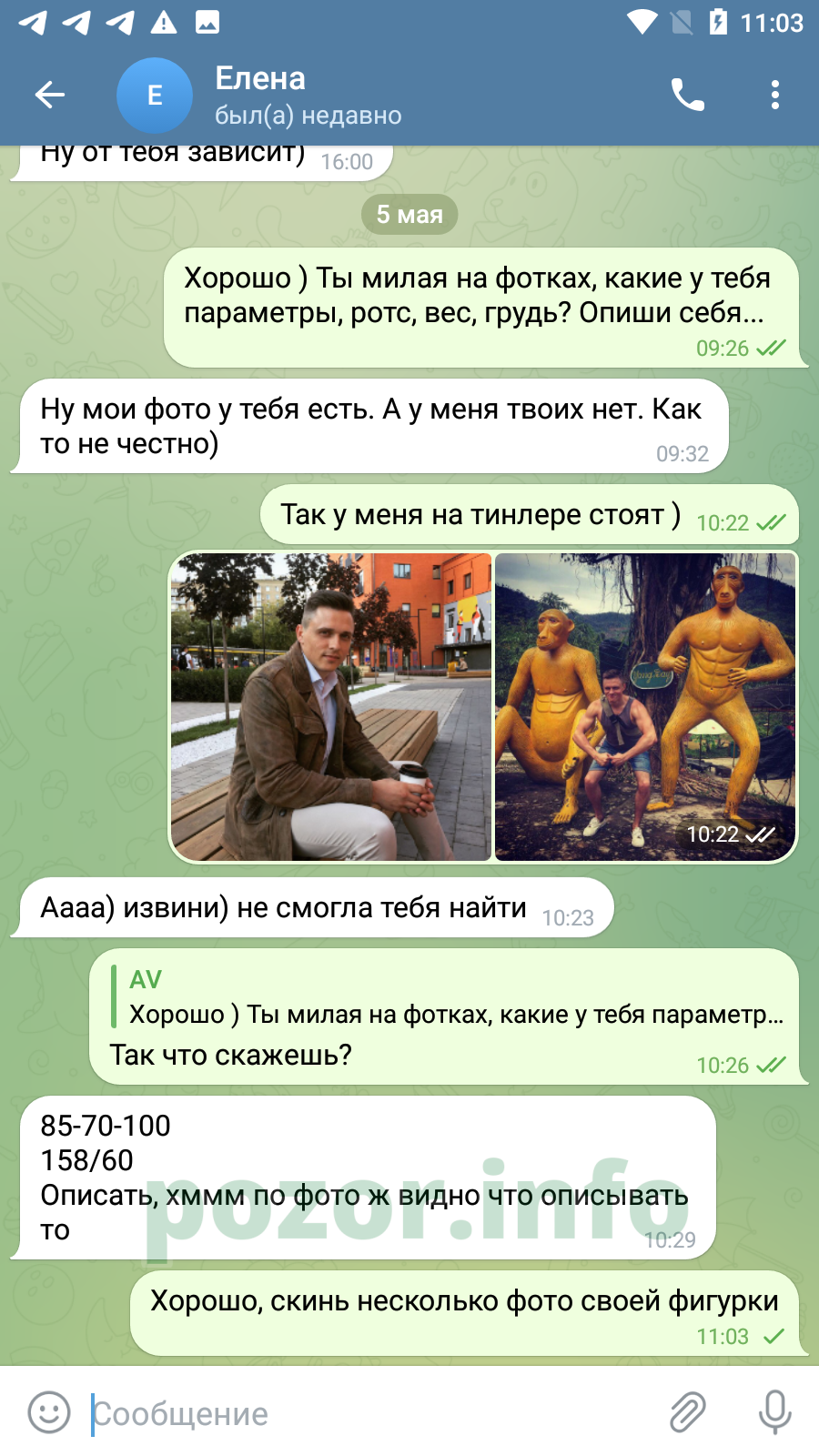
Task: Tap the back arrow in header
Action: point(49,95)
